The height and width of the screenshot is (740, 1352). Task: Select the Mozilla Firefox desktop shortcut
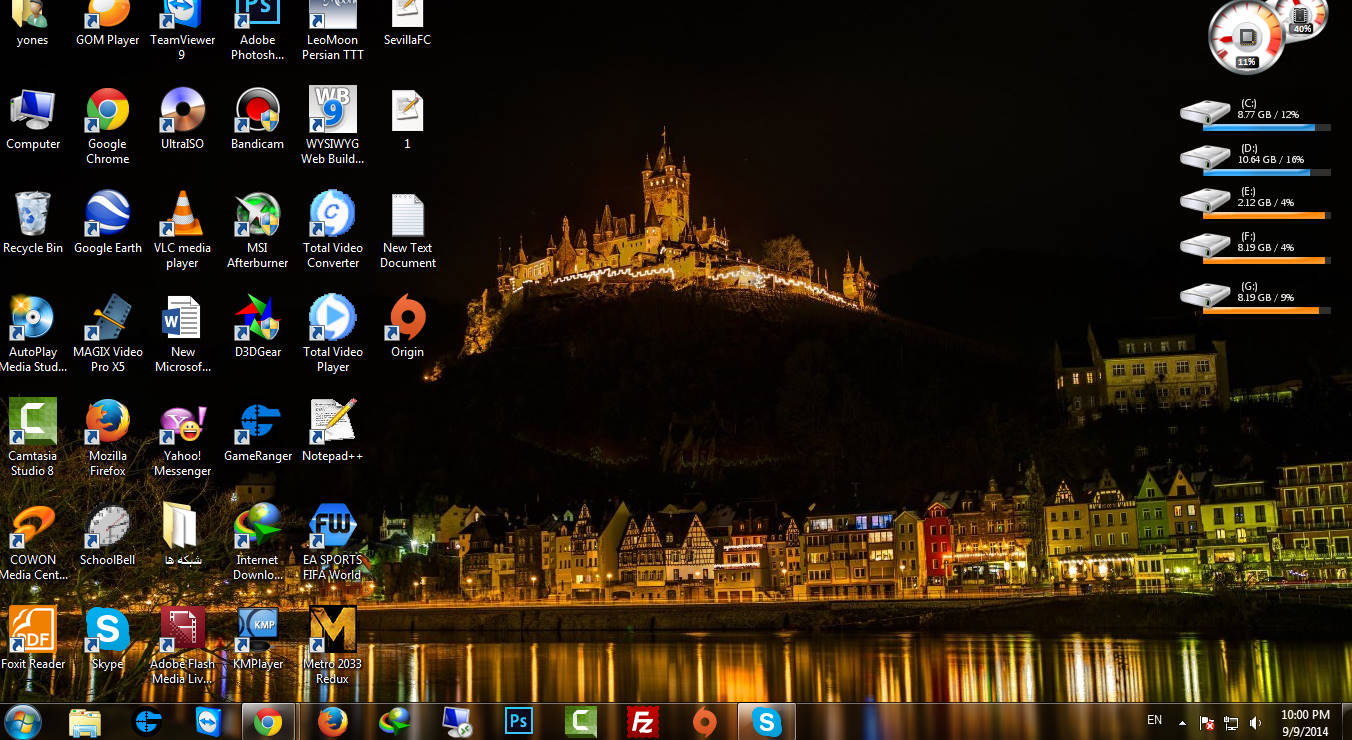(x=107, y=438)
